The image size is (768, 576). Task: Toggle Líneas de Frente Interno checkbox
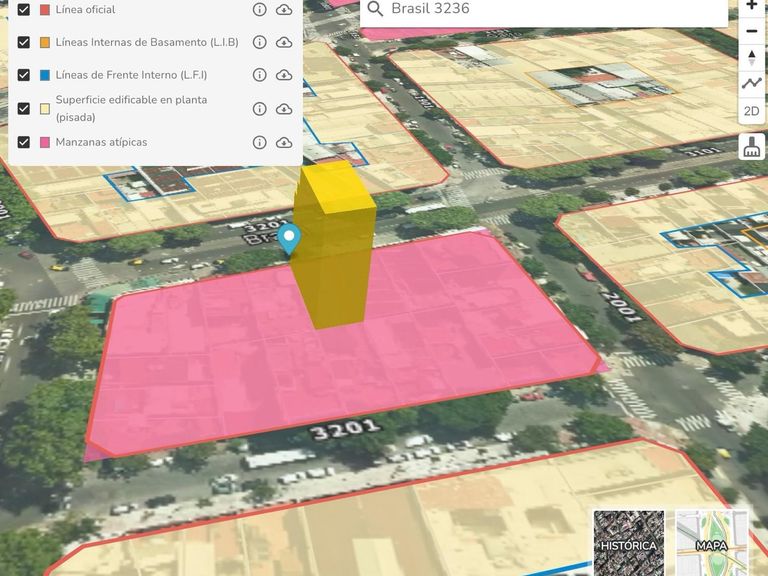click(24, 75)
